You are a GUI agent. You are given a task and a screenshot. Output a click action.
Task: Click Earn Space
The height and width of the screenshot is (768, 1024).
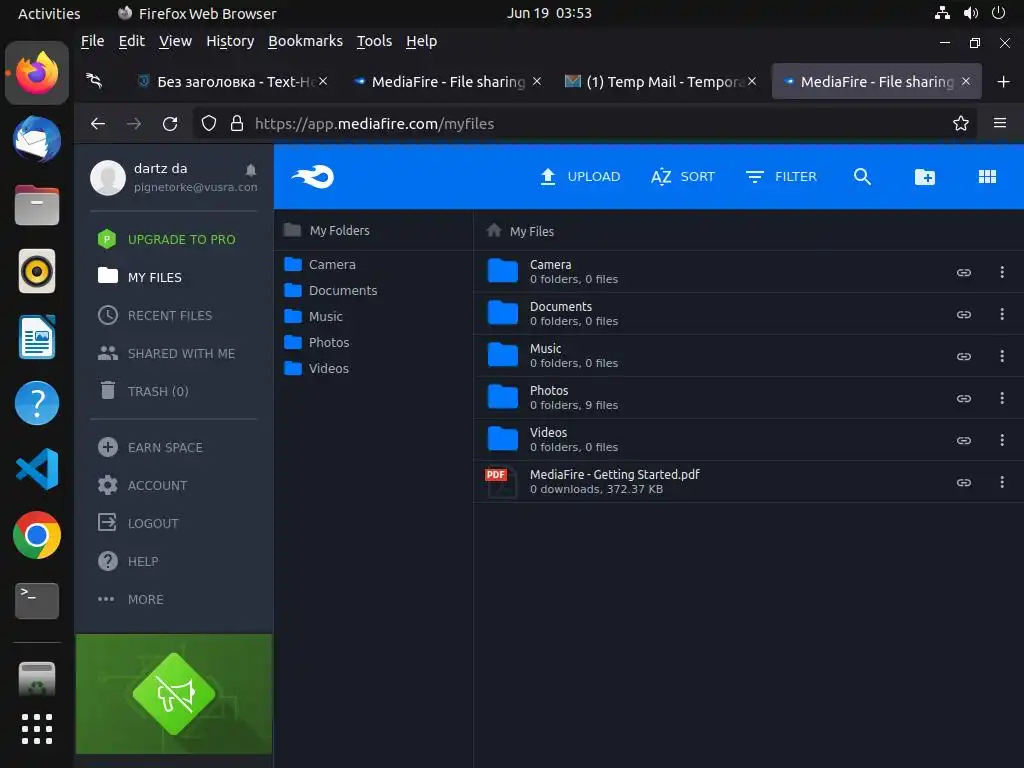click(150, 447)
